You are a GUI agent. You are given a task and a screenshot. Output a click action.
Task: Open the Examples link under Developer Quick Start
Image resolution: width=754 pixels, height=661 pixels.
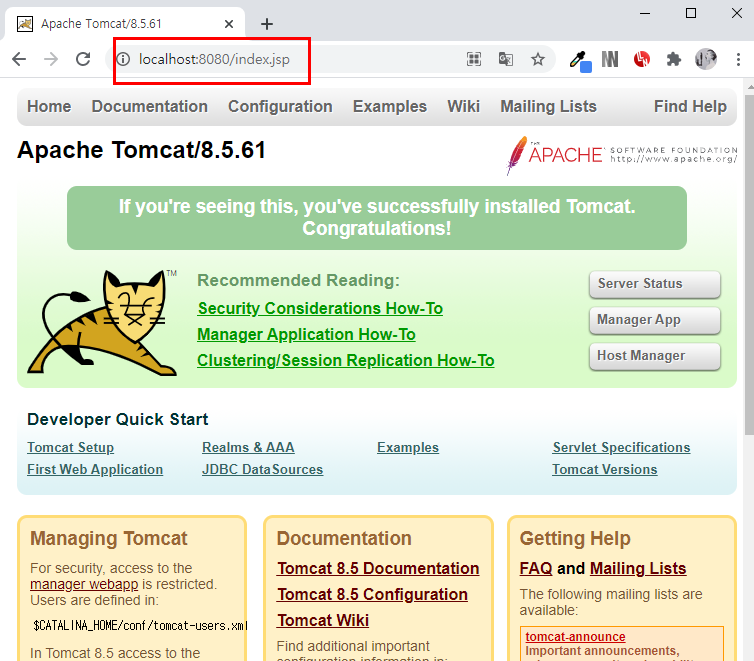point(408,448)
